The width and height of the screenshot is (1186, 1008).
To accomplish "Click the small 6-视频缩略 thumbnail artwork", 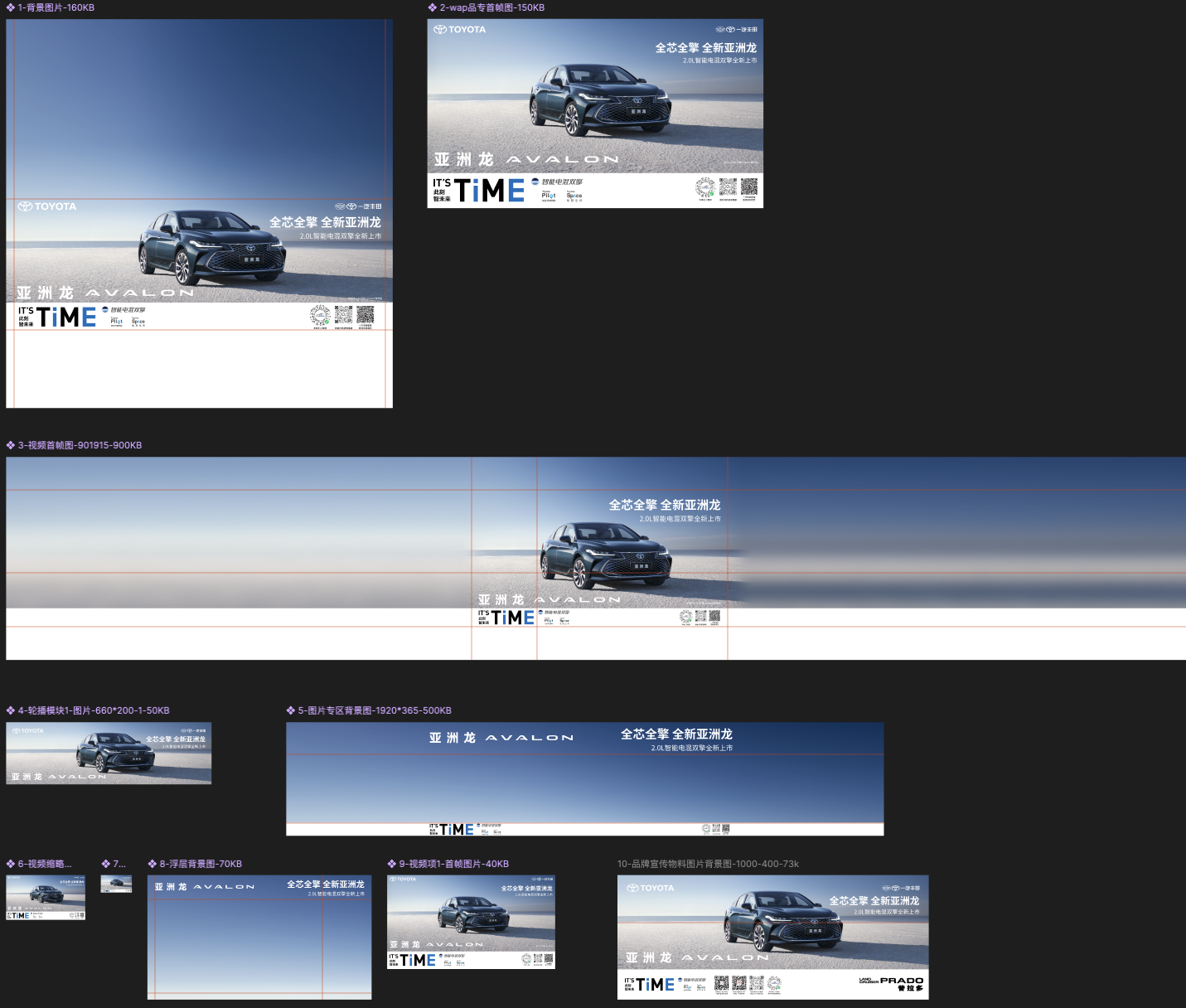I will coord(46,897).
